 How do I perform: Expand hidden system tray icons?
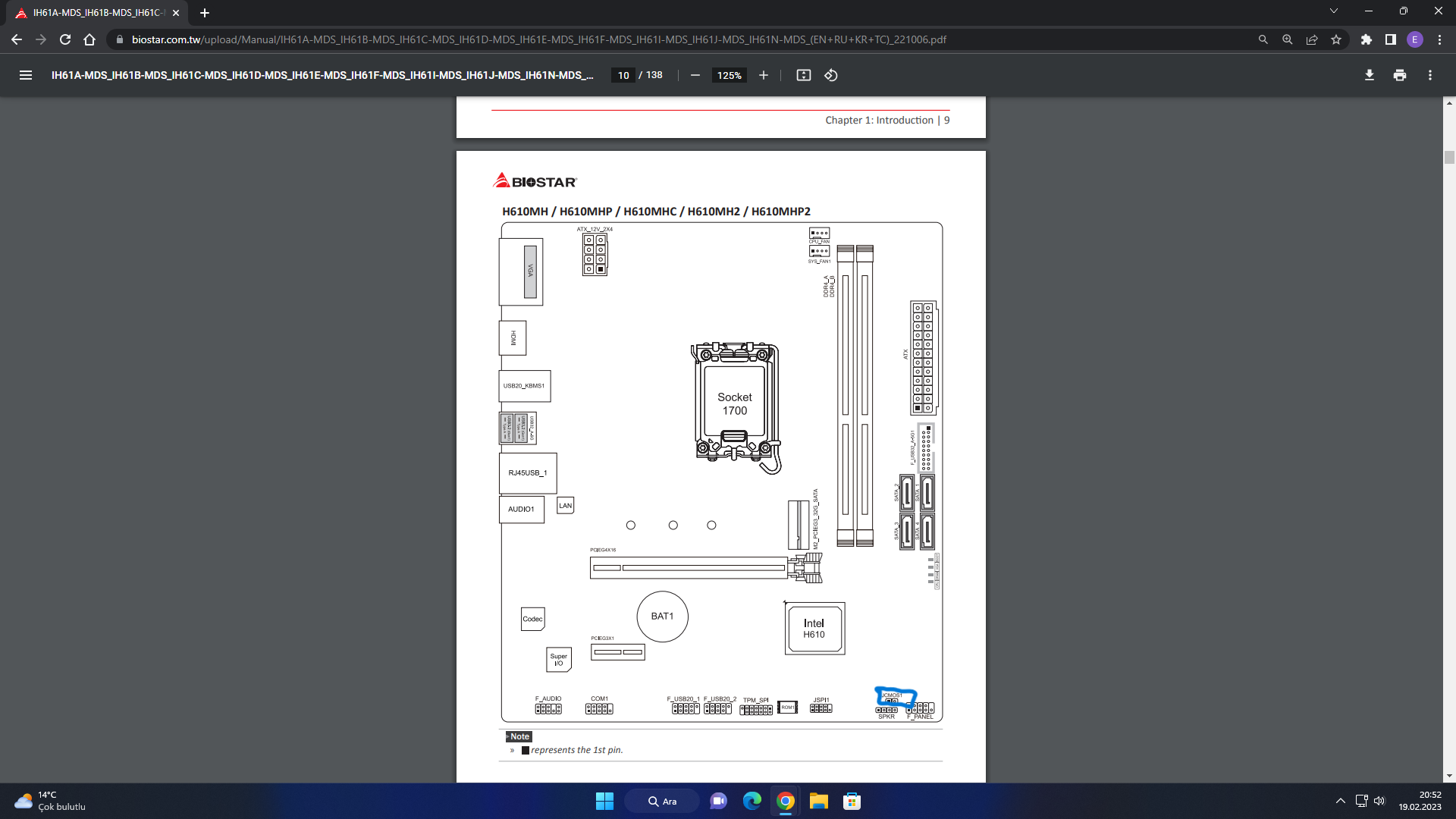[x=1340, y=801]
